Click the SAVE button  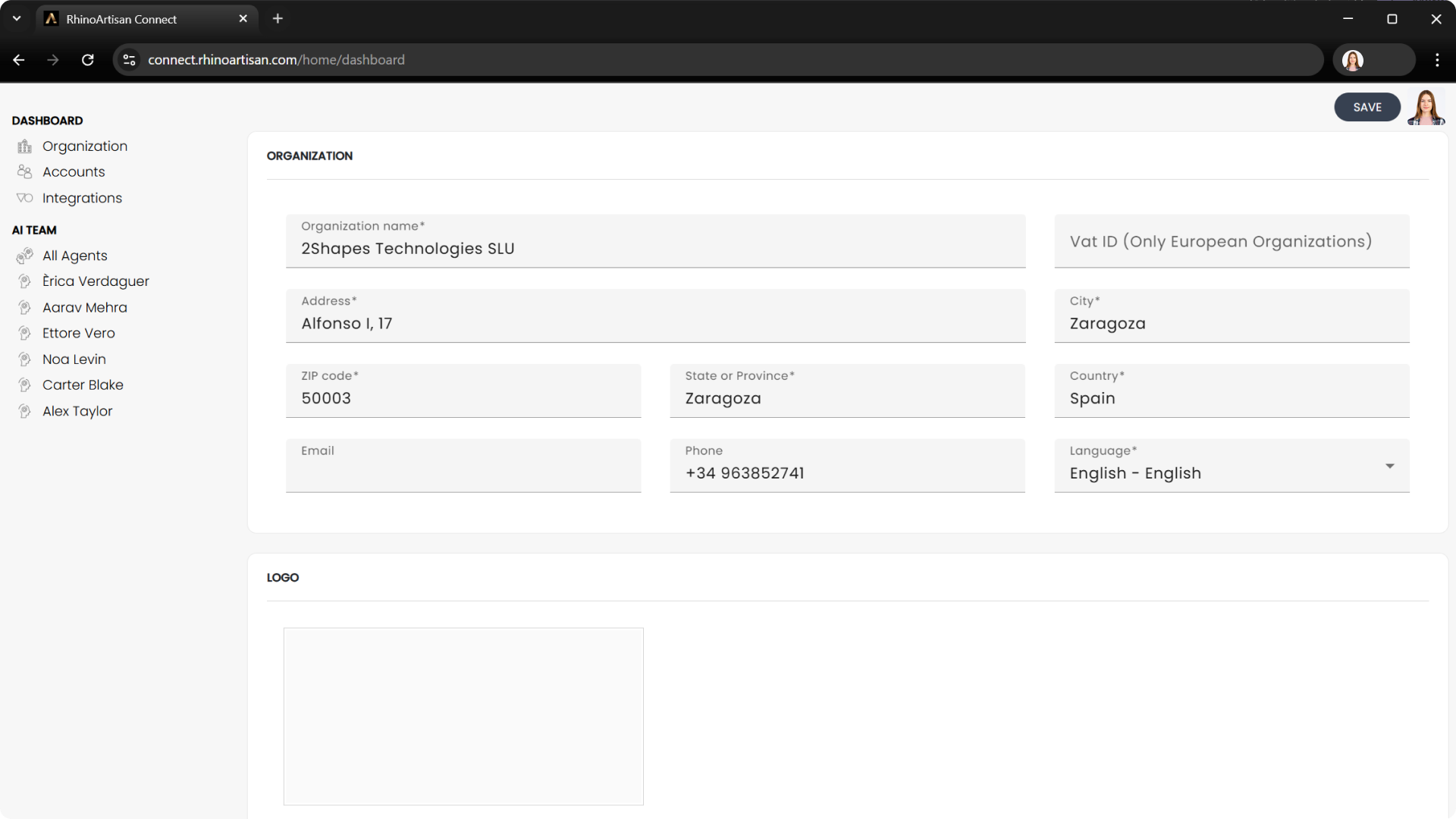(x=1367, y=108)
